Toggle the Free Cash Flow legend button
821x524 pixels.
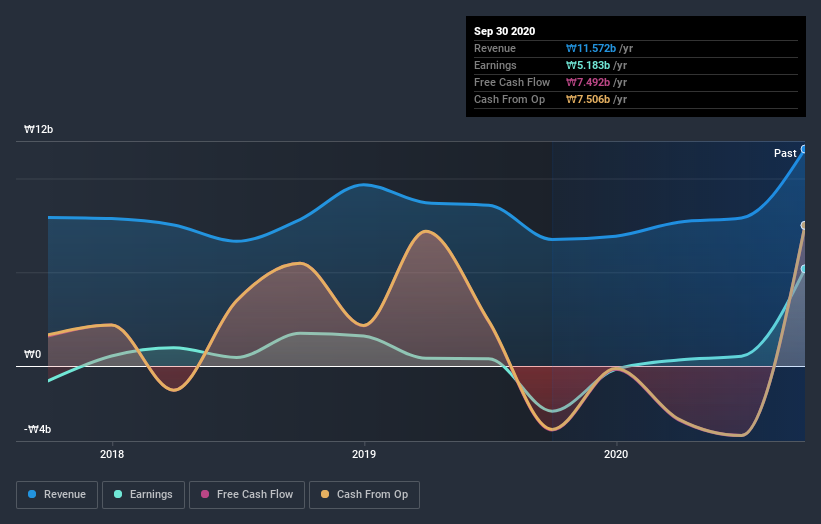point(247,495)
